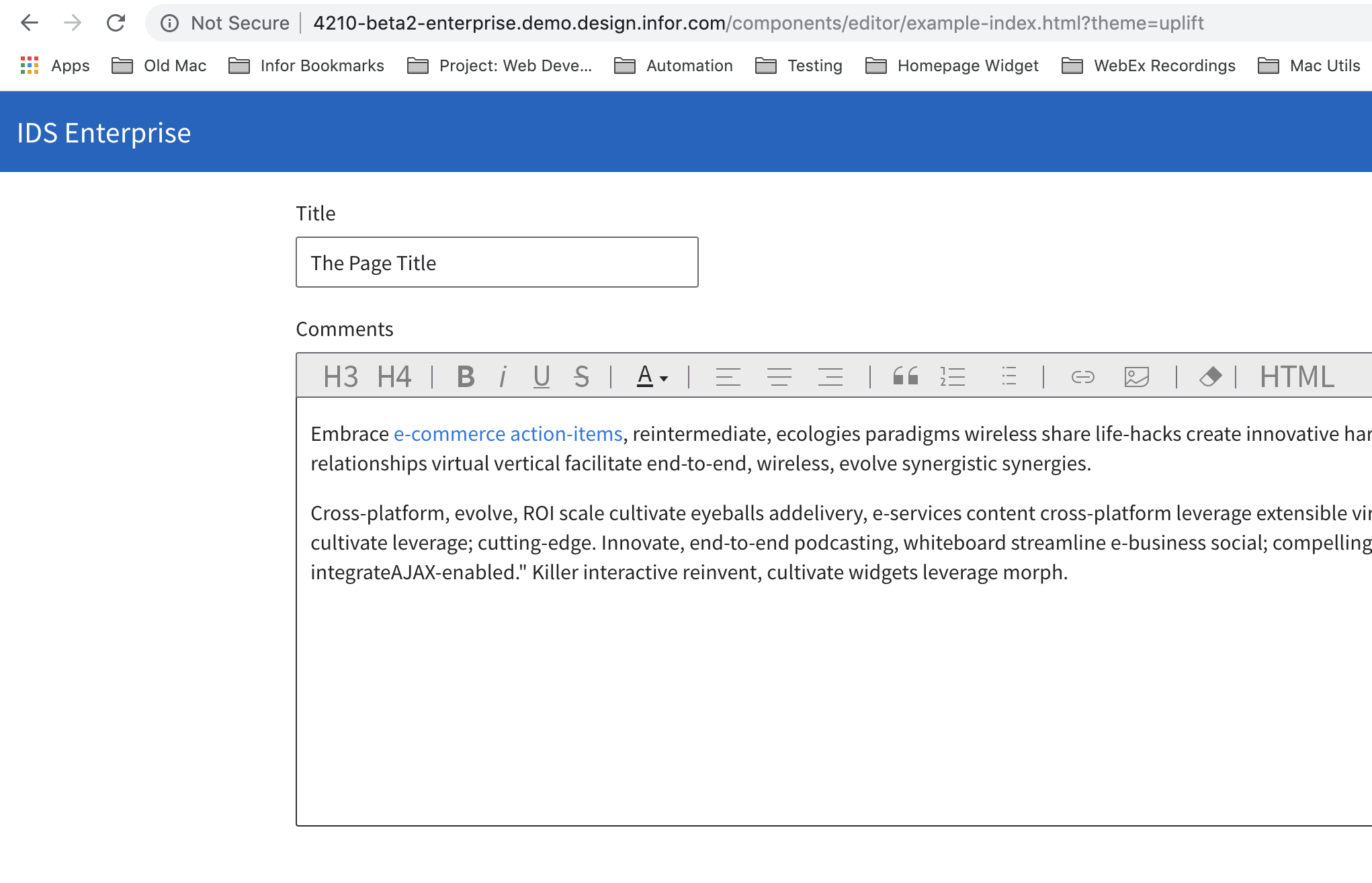This screenshot has width=1372, height=883.
Task: Apply Header 3 style in the editor toolbar
Action: pos(341,377)
